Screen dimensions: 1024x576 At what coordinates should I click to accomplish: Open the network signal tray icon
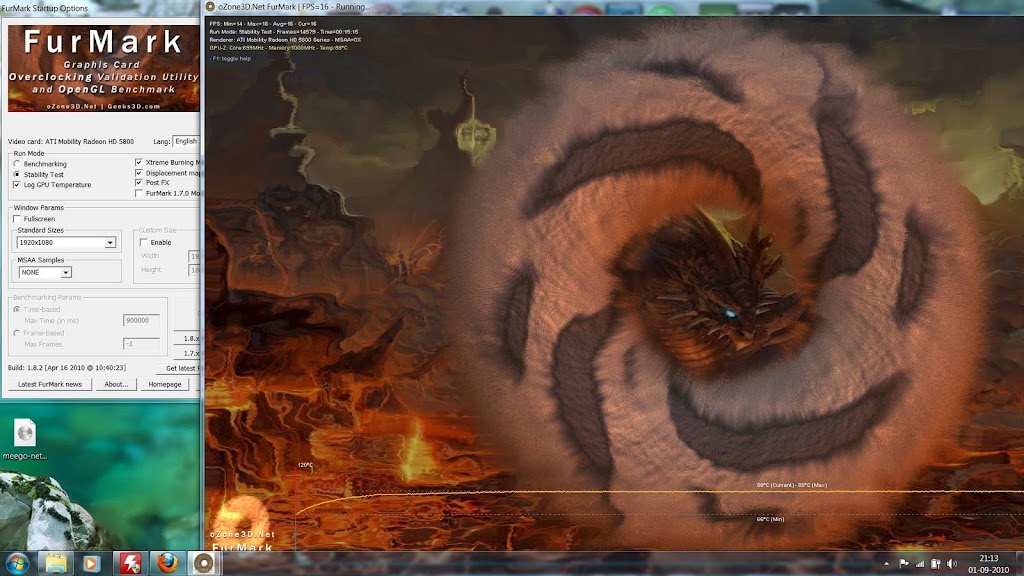(920, 564)
